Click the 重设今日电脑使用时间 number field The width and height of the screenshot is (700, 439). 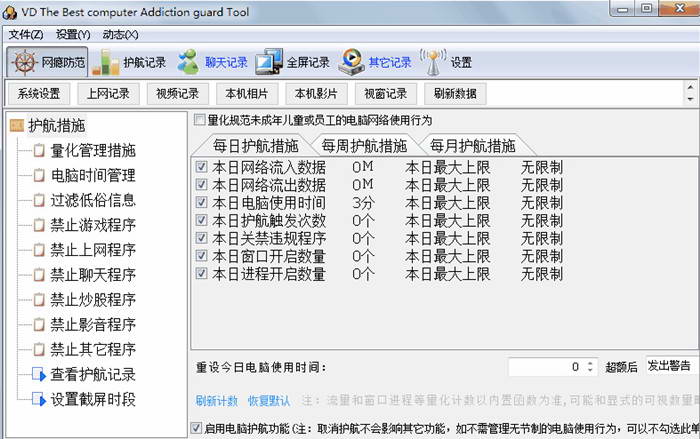546,367
